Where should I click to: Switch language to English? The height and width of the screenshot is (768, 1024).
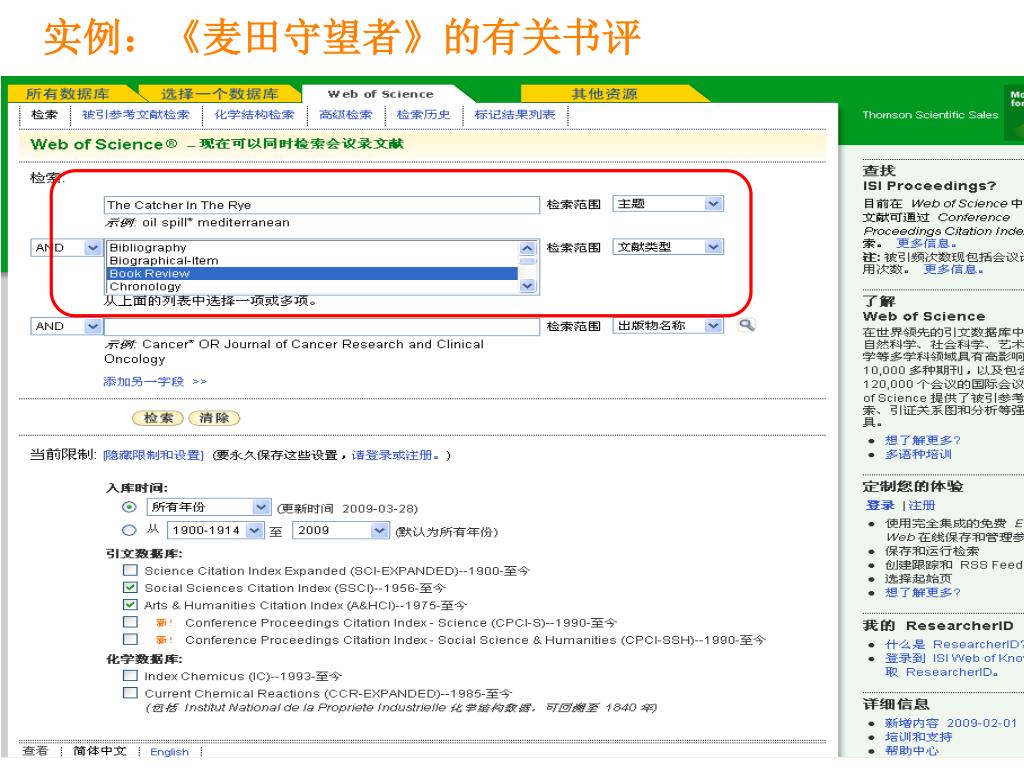[x=169, y=752]
